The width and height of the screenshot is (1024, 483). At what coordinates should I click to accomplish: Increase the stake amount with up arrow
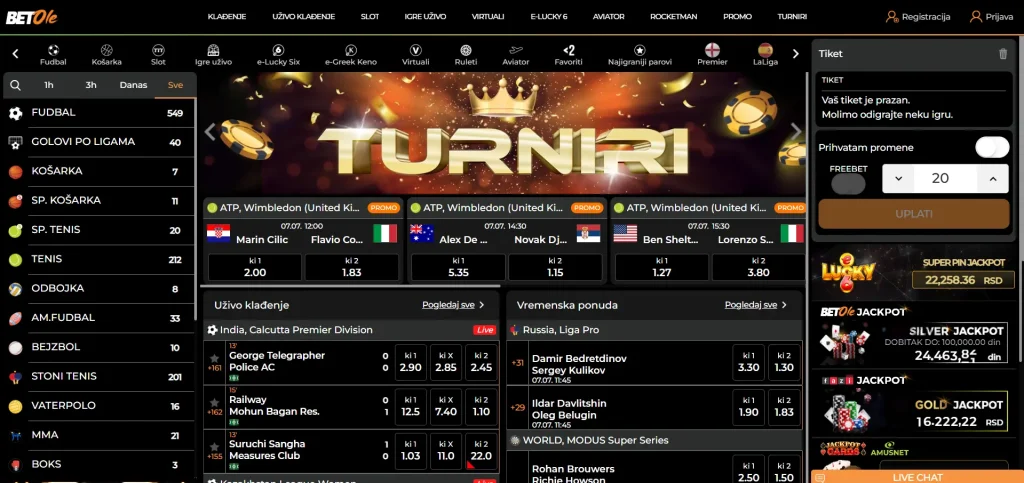pyautogui.click(x=992, y=179)
